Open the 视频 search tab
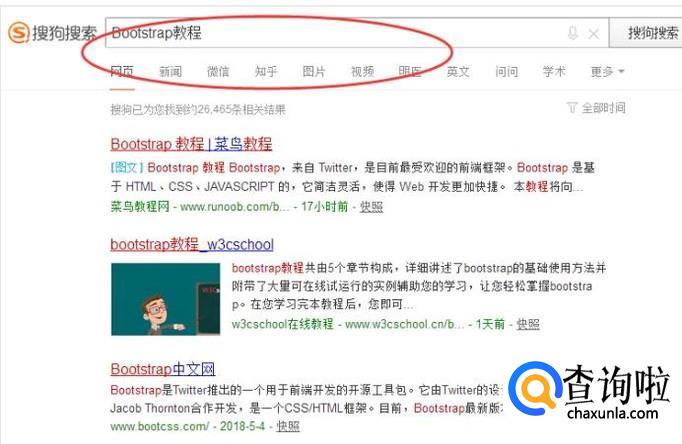Viewport: 682px width, 444px height. (x=362, y=71)
